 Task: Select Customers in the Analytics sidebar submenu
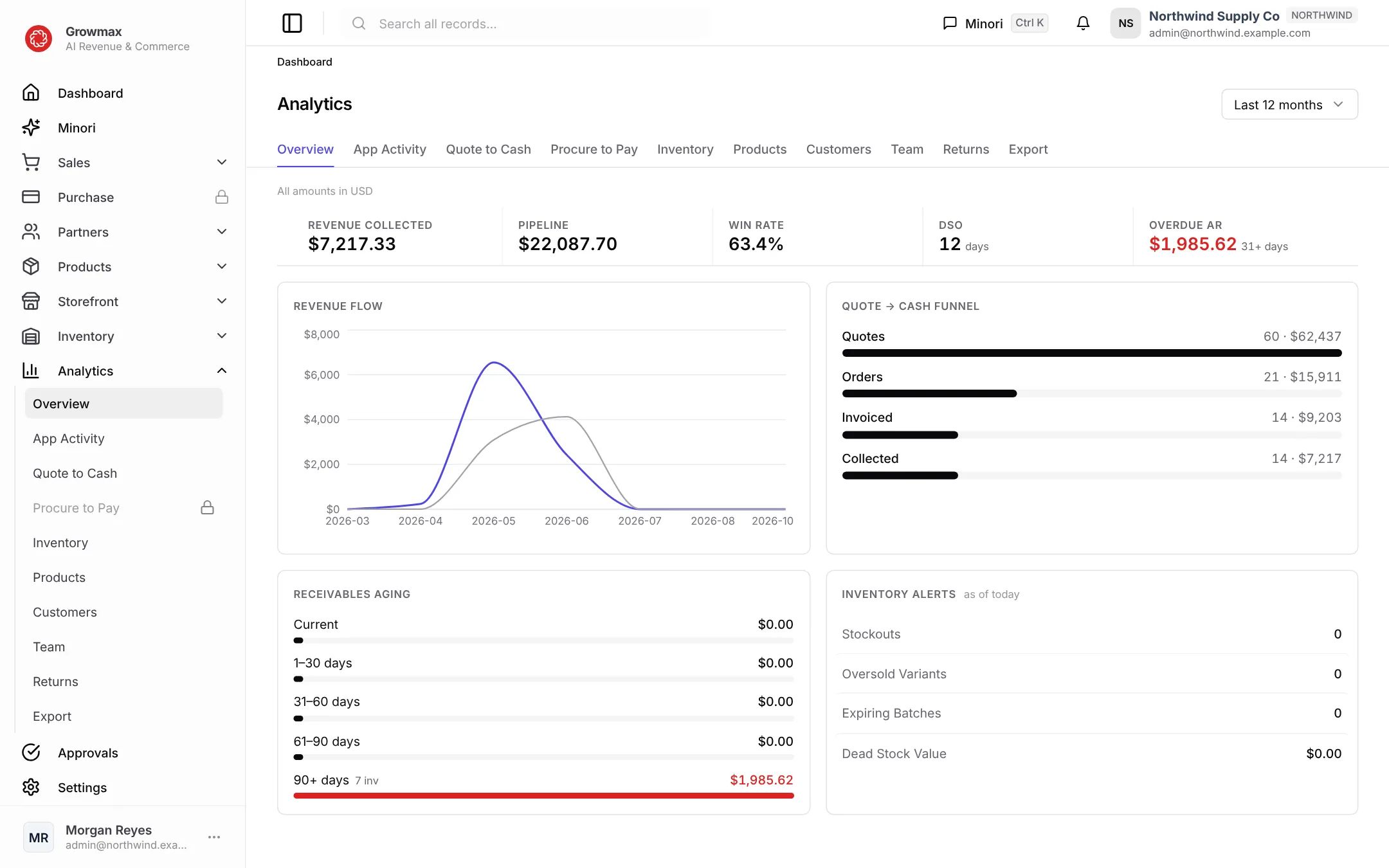tap(124, 612)
